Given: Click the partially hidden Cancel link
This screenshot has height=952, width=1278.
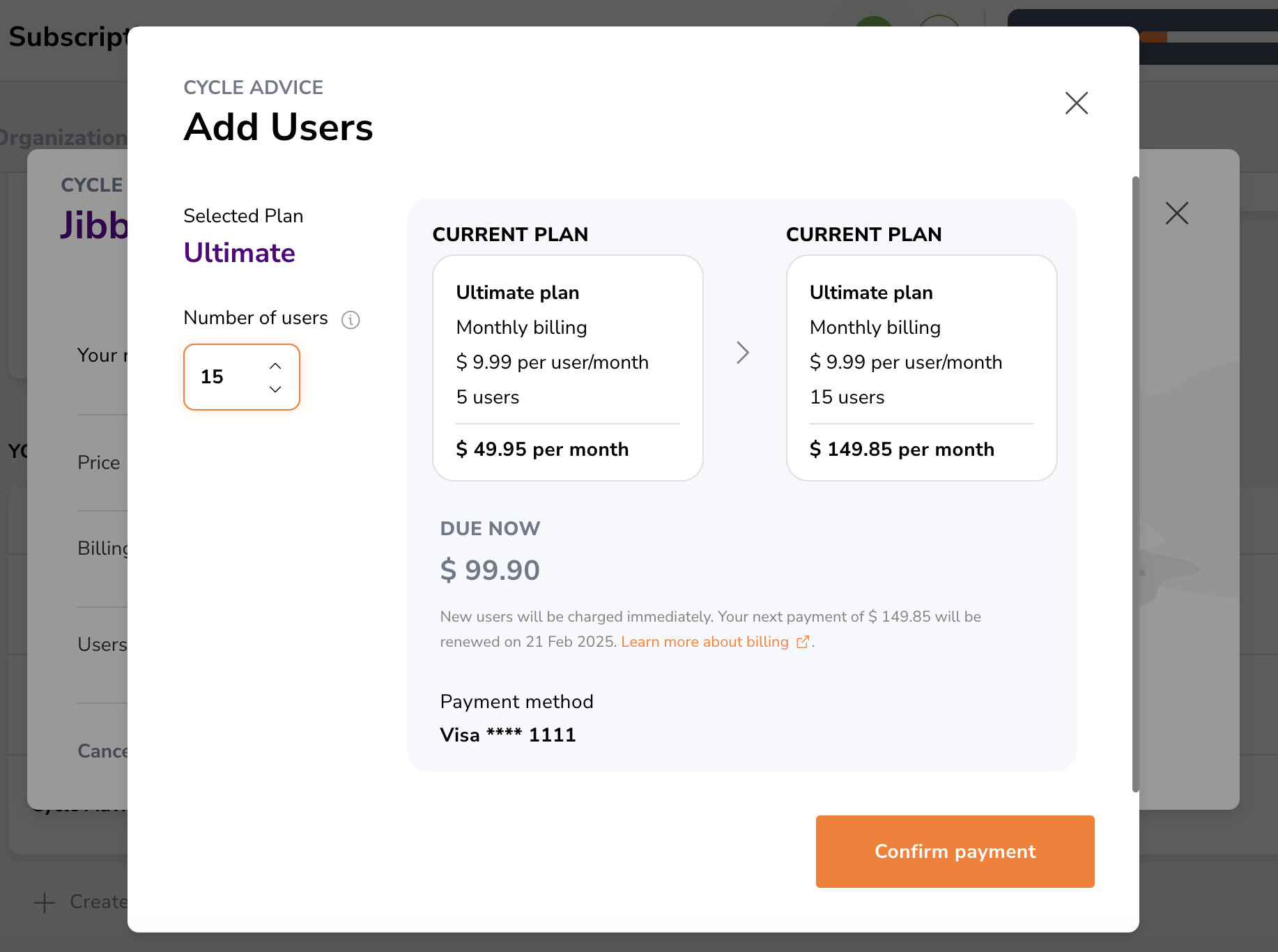Looking at the screenshot, I should point(102,751).
